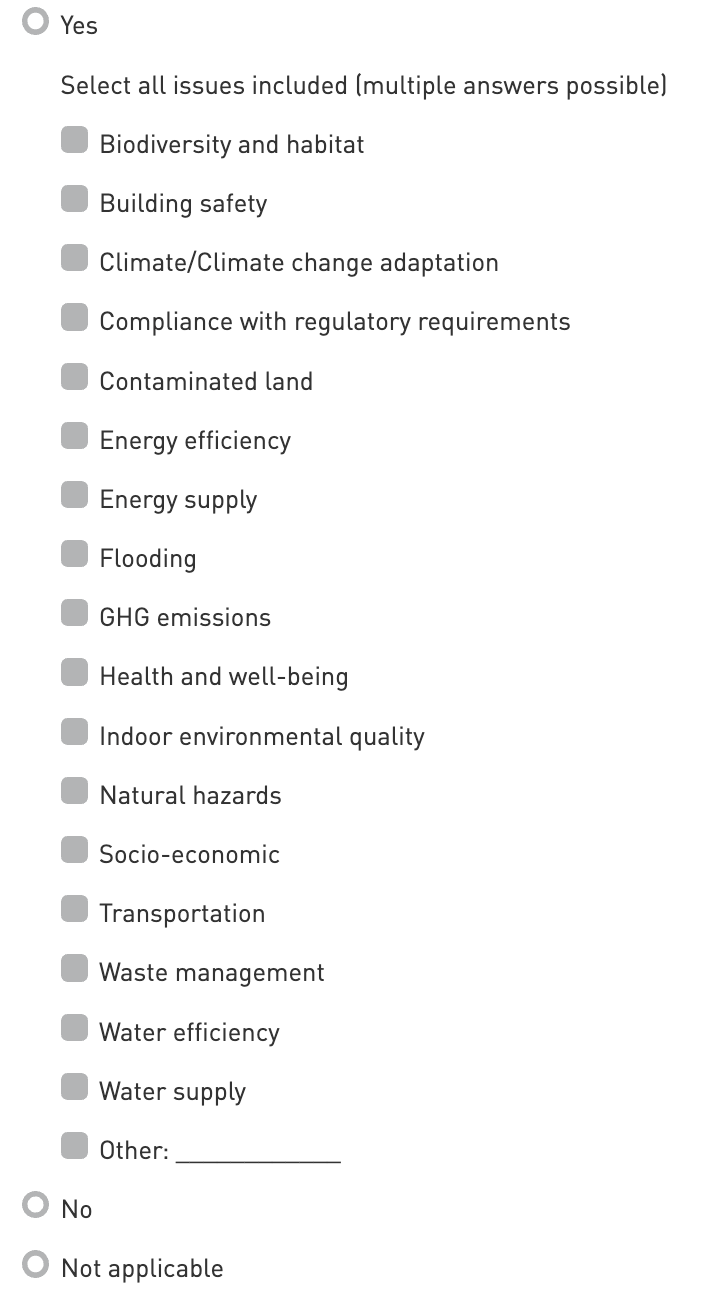Tick Indoor environmental quality checkbox
Screen dimensions: 704x1292
(75, 733)
